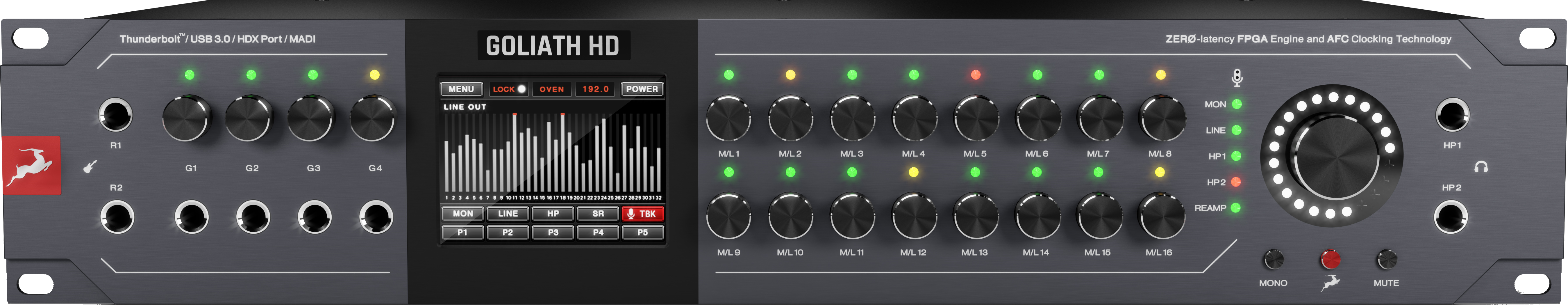Screen dimensions: 1568x305
Task: Click the HP1 indicator LED
Action: (1236, 156)
